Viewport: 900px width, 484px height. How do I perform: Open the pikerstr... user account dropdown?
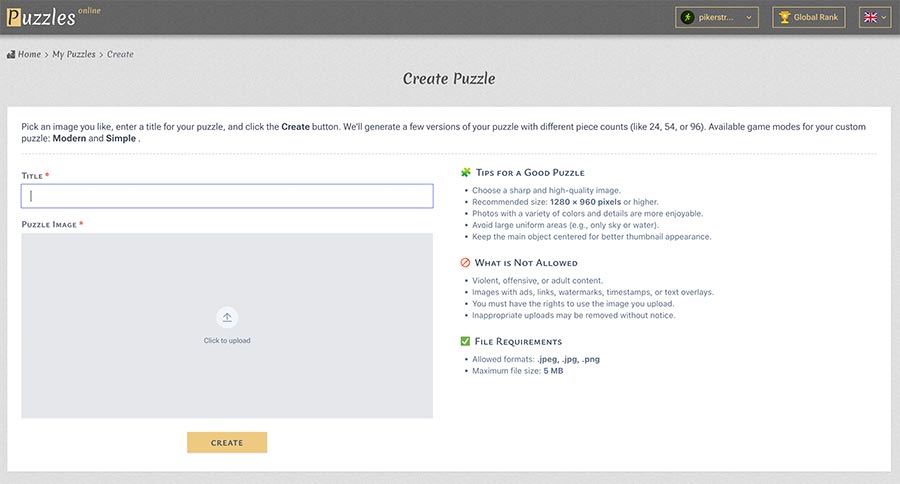coord(718,17)
